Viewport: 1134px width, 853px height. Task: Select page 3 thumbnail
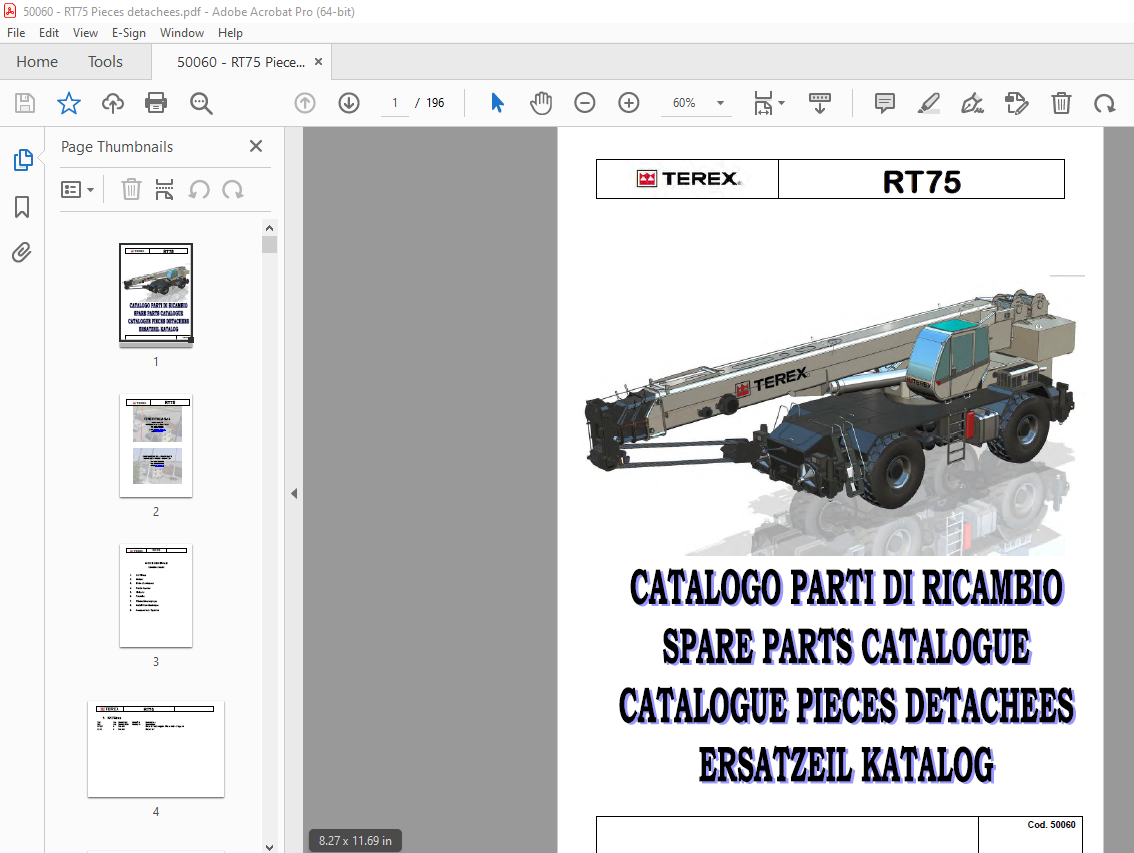(156, 595)
